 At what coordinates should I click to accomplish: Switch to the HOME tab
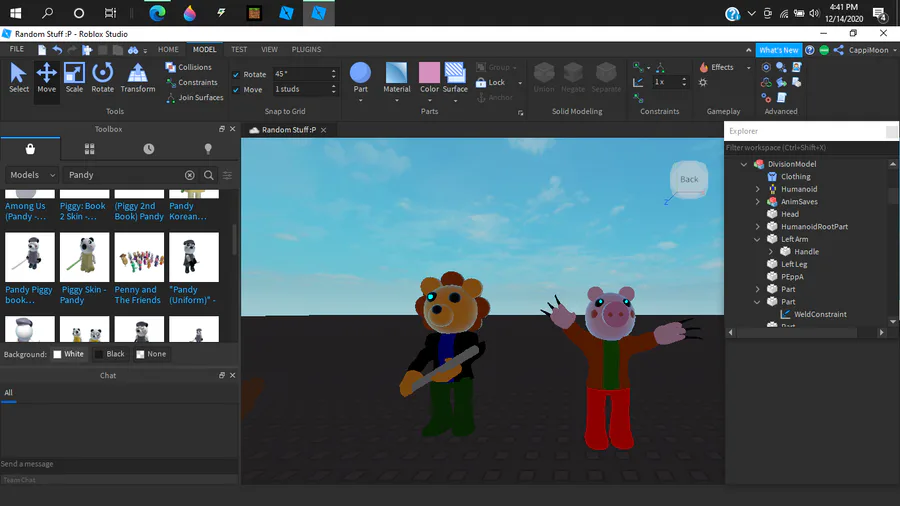pos(168,49)
